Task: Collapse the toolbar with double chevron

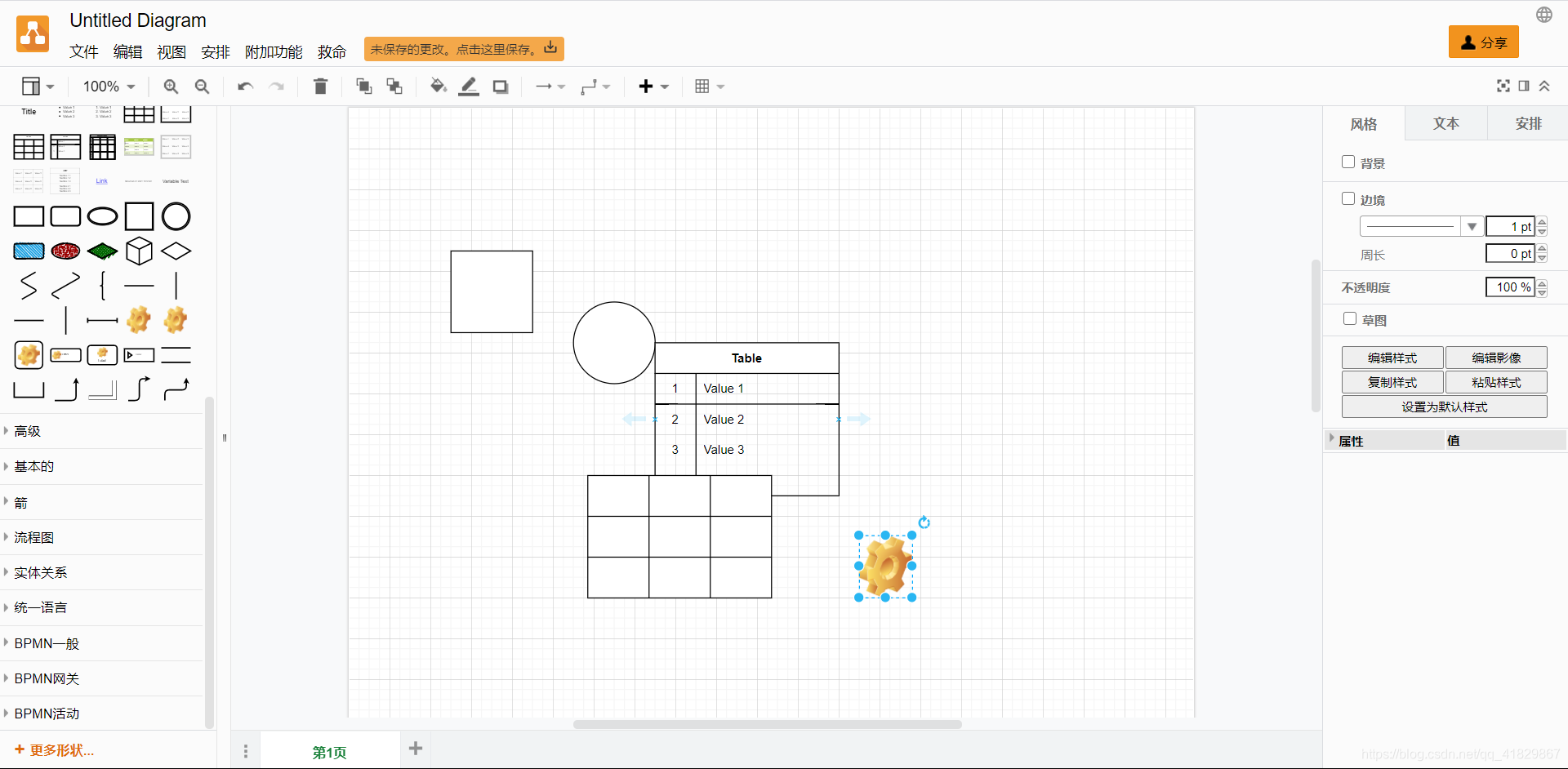Action: [1544, 86]
